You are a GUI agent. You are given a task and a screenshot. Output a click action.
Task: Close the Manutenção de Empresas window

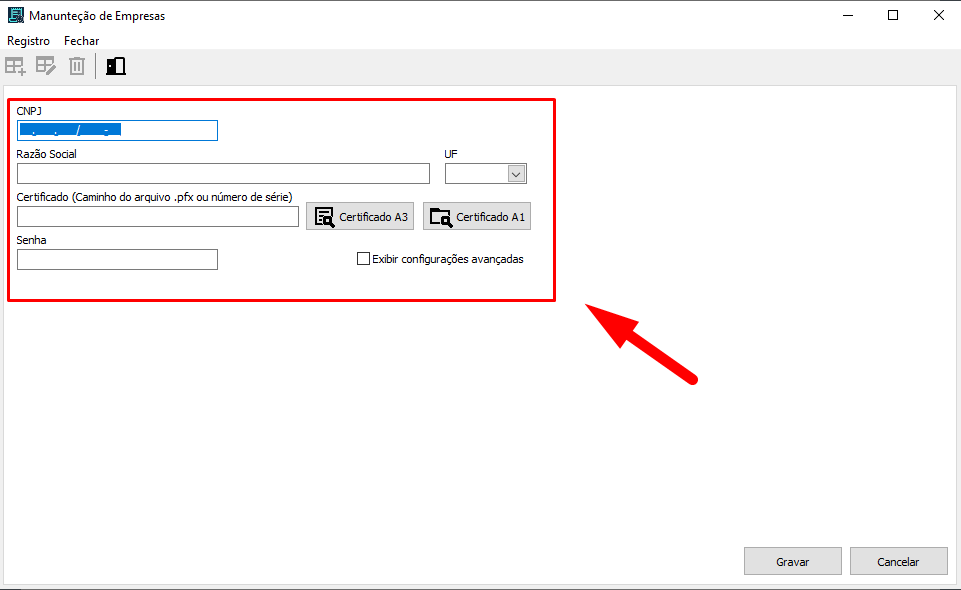point(938,15)
